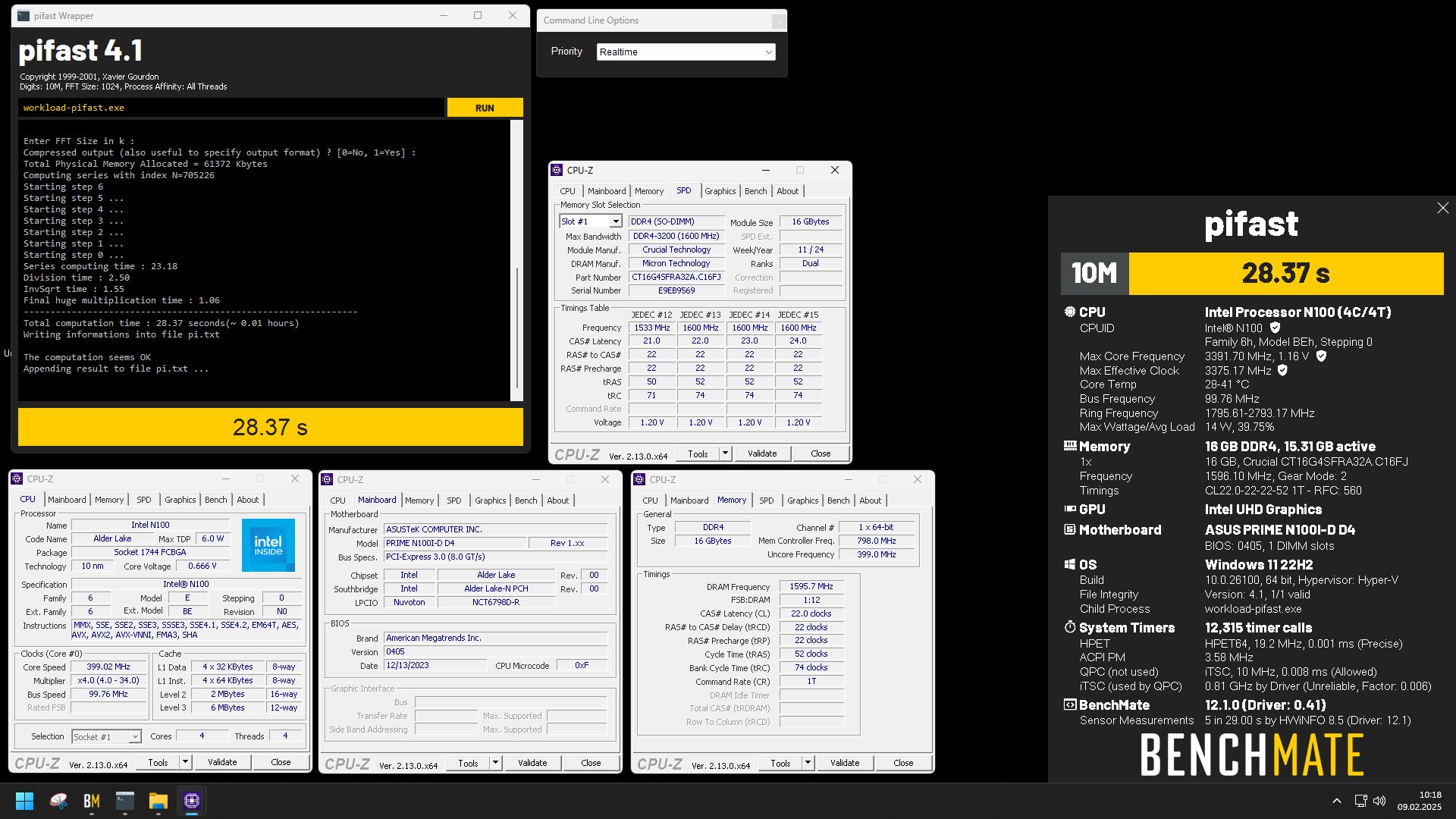Click the Motherboard icon in BenchMate panel
Screen dimensions: 1456x819
pyautogui.click(x=1070, y=529)
